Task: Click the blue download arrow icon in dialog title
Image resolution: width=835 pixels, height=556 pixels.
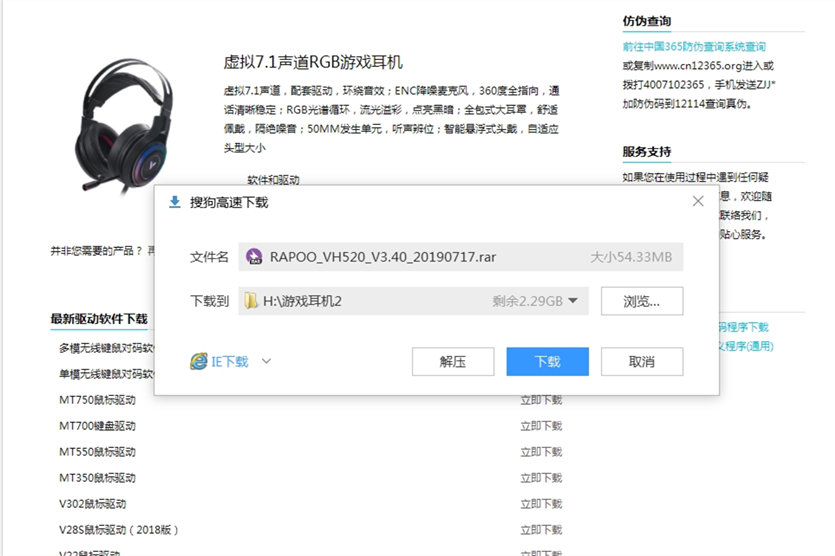Action: [174, 202]
